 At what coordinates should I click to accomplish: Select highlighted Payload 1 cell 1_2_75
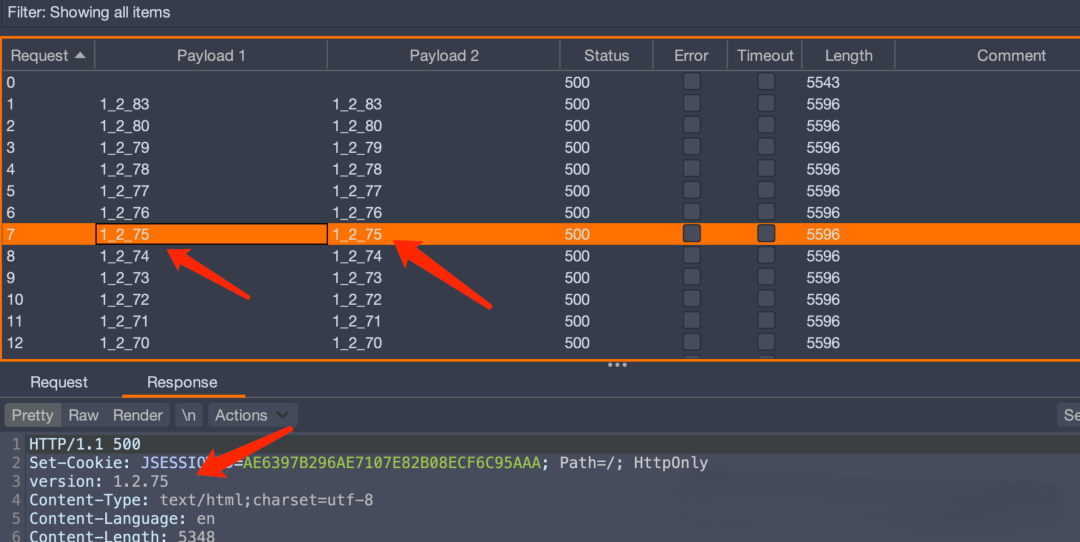[x=211, y=234]
